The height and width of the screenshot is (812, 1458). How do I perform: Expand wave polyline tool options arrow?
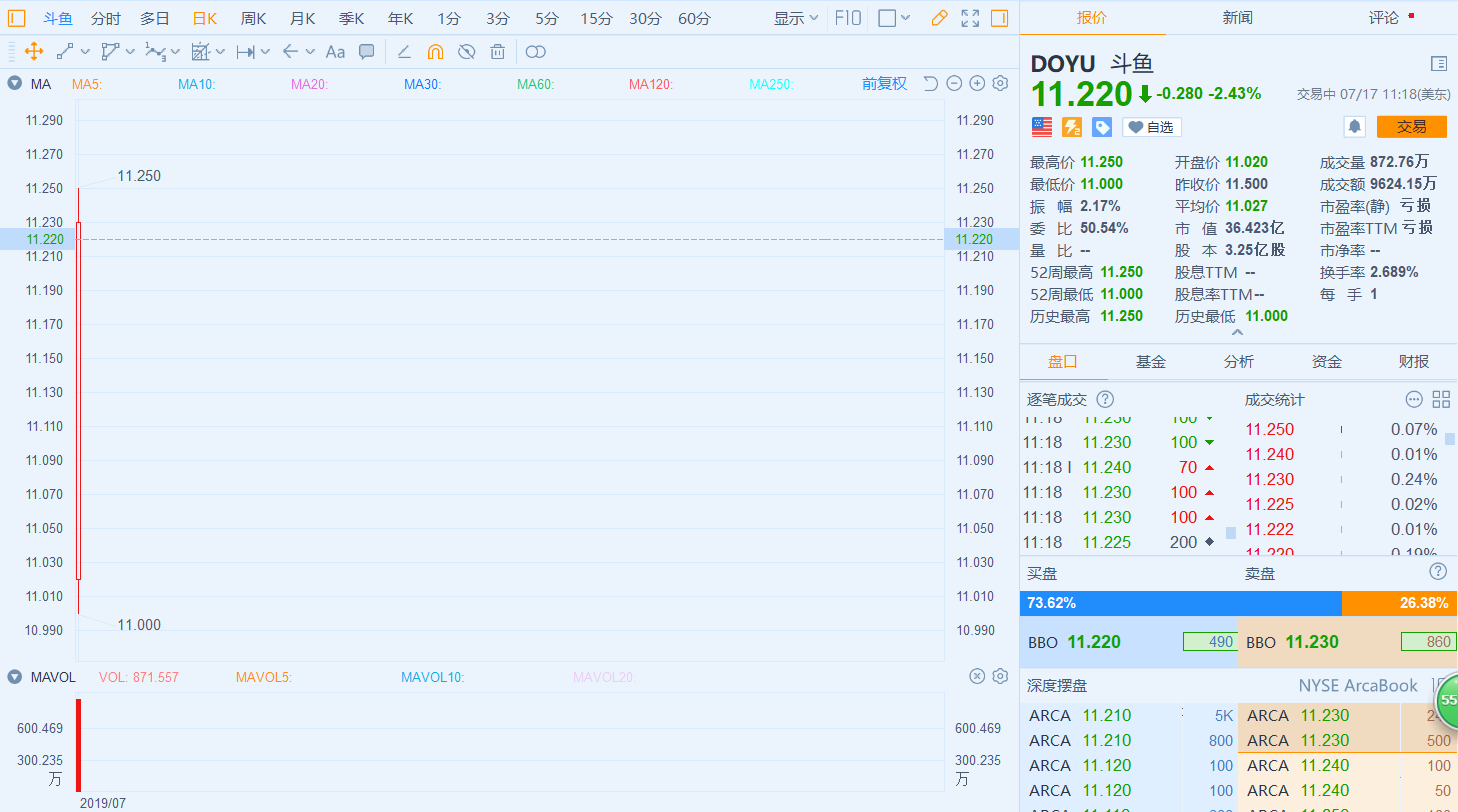click(x=175, y=52)
